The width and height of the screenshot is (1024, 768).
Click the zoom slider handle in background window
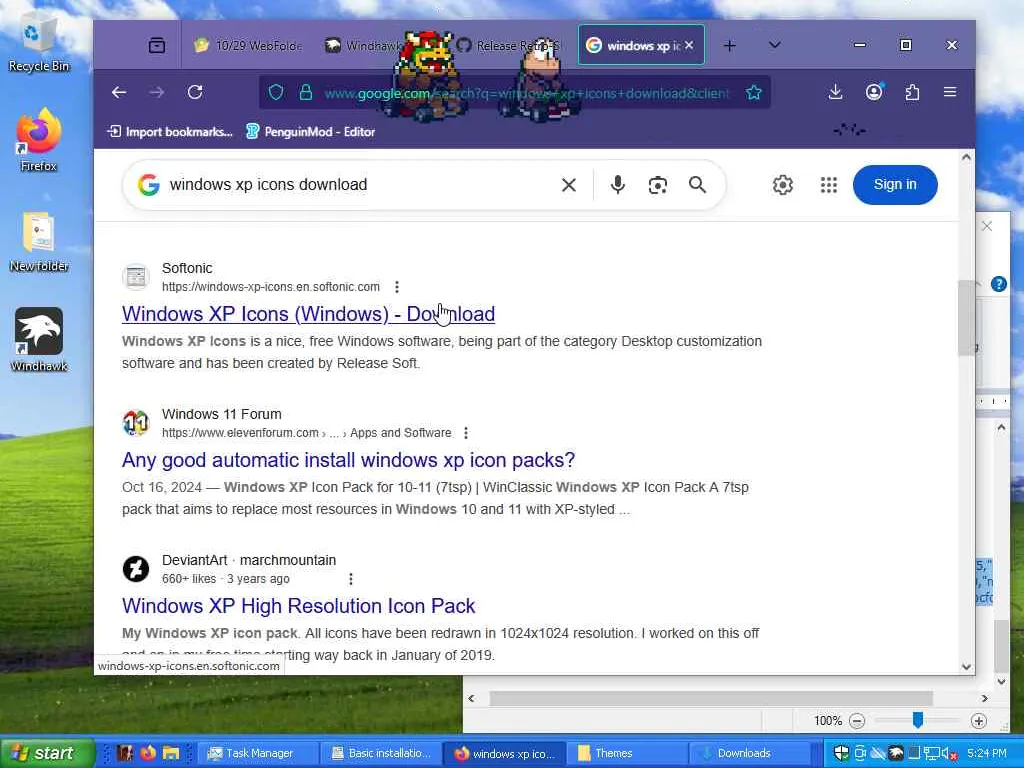918,720
